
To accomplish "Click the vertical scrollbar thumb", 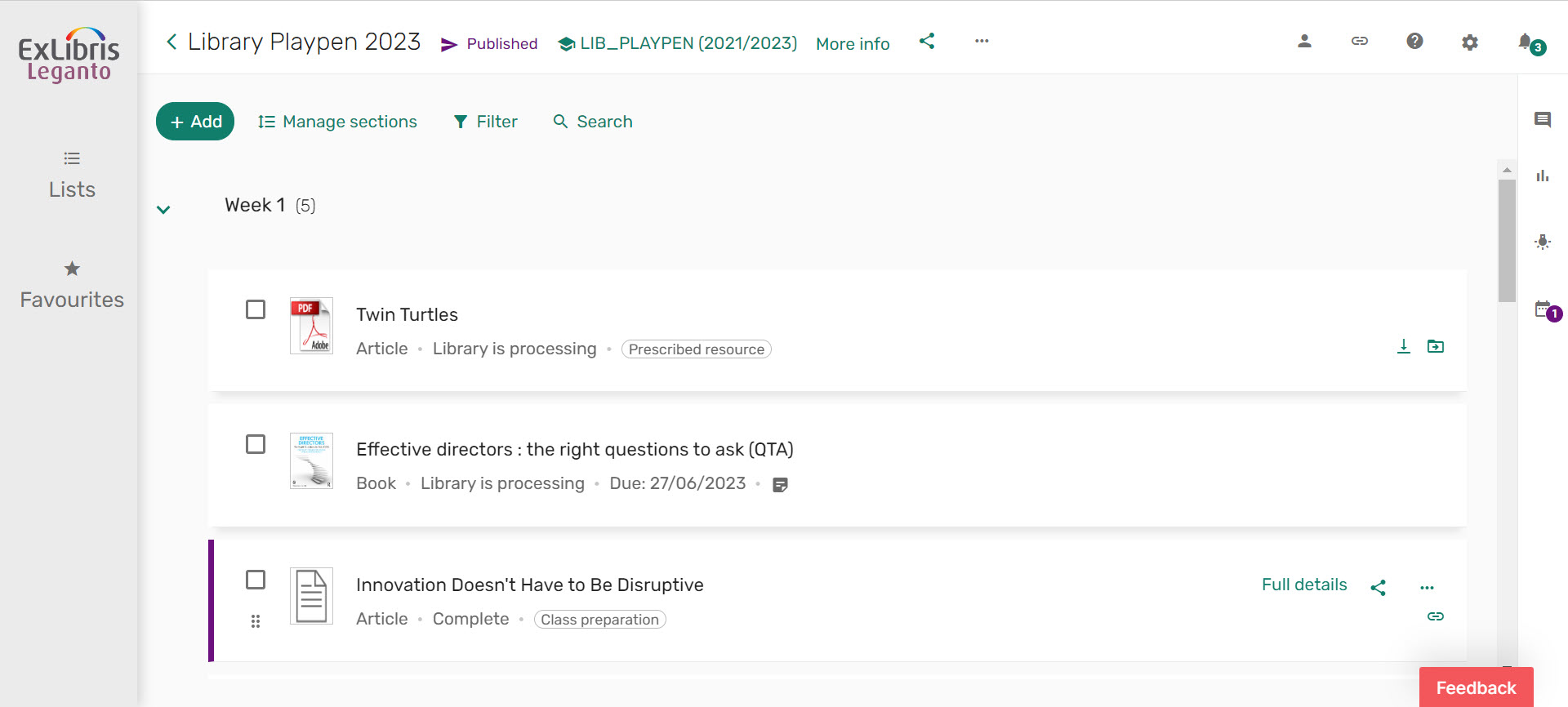I will tap(1507, 241).
